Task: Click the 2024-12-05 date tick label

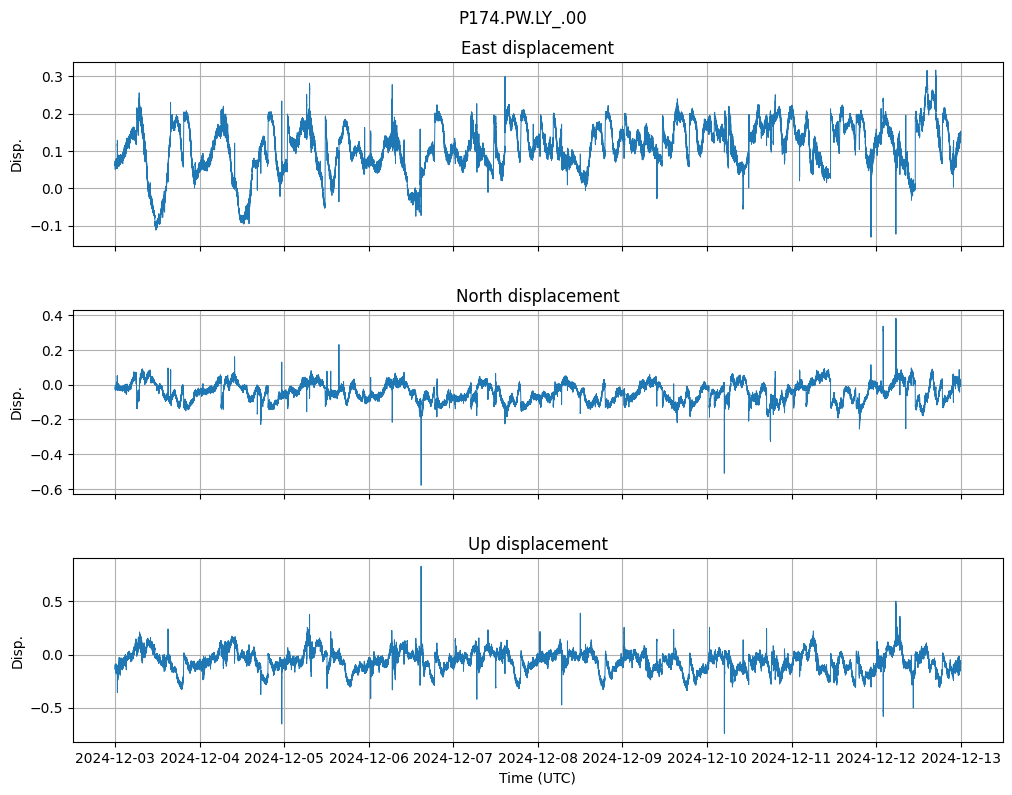Action: (x=284, y=758)
